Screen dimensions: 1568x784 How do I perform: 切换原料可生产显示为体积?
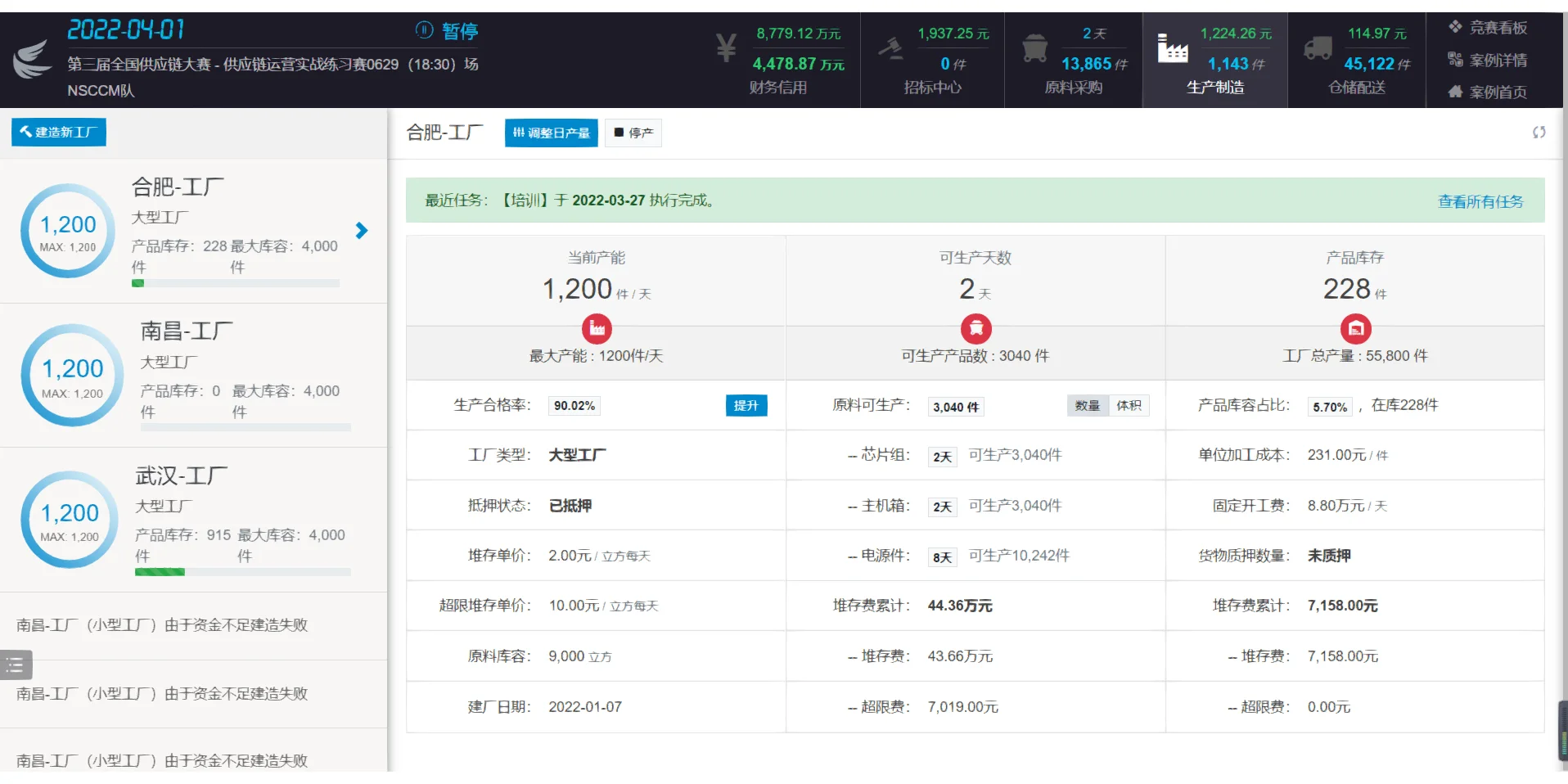click(x=1130, y=405)
